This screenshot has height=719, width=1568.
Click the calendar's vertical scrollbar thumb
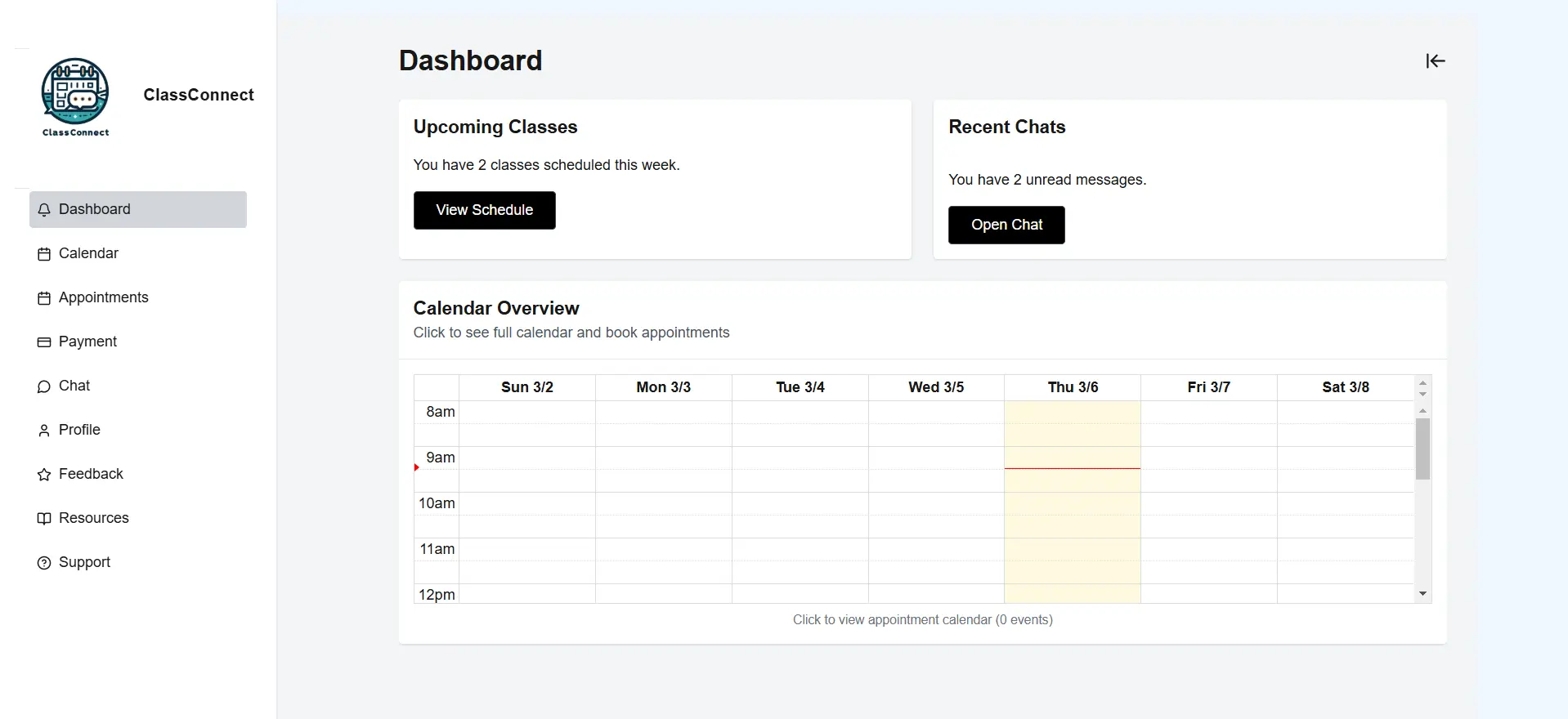click(x=1422, y=449)
